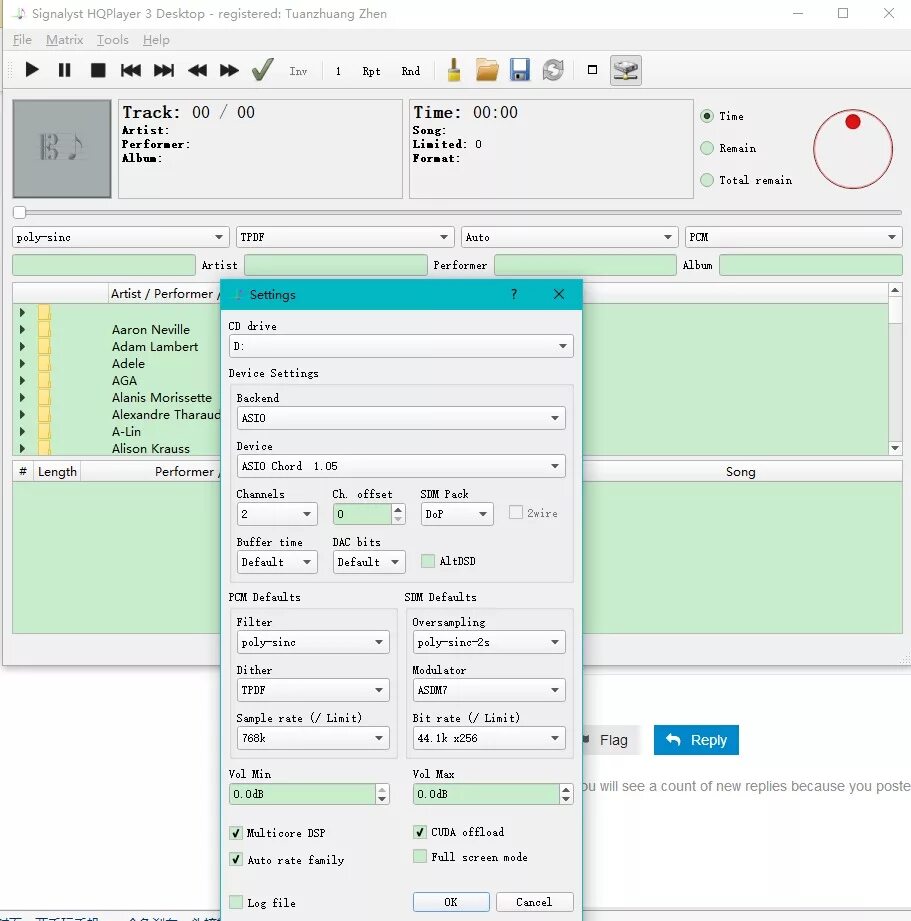Click OK in the Settings dialog

(x=451, y=902)
